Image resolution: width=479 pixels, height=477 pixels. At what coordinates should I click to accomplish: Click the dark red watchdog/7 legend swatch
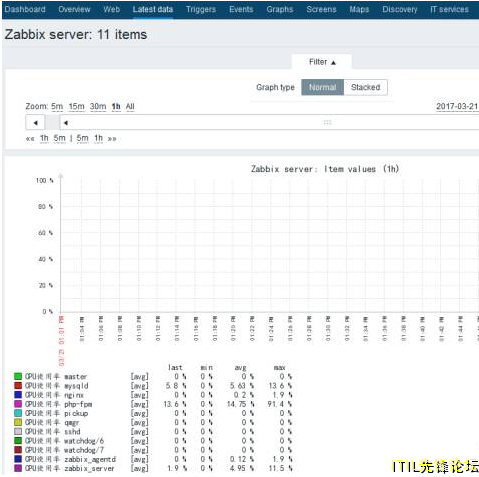[x=18, y=450]
